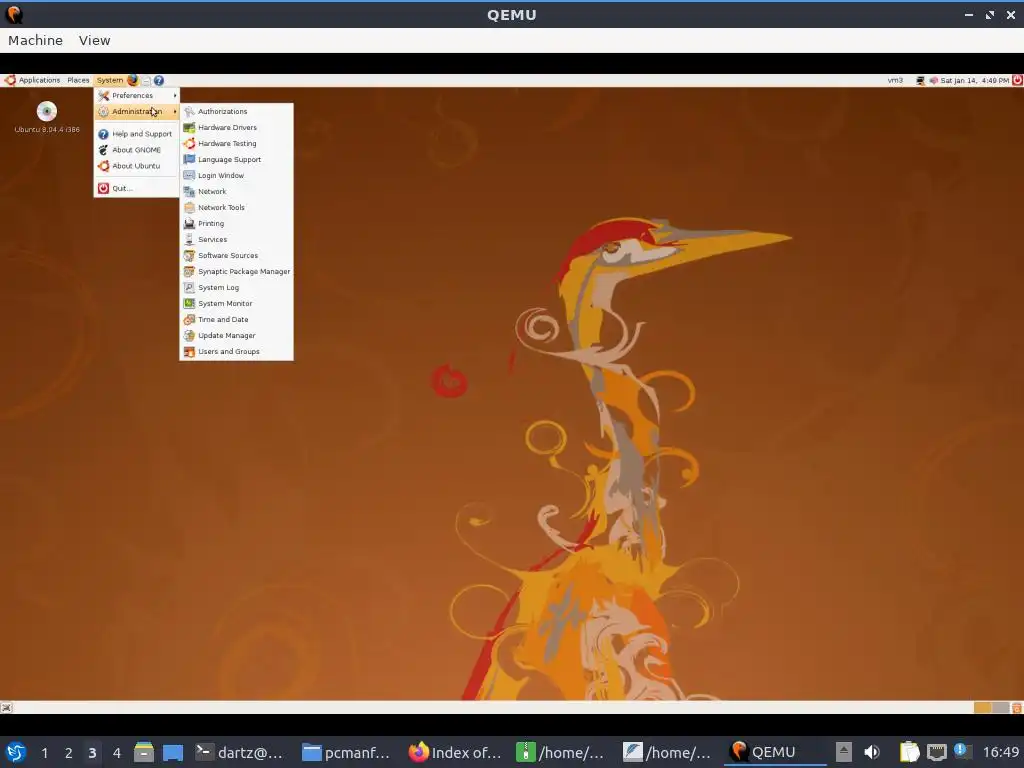Open Language Support
1024x768 pixels.
tap(236, 159)
